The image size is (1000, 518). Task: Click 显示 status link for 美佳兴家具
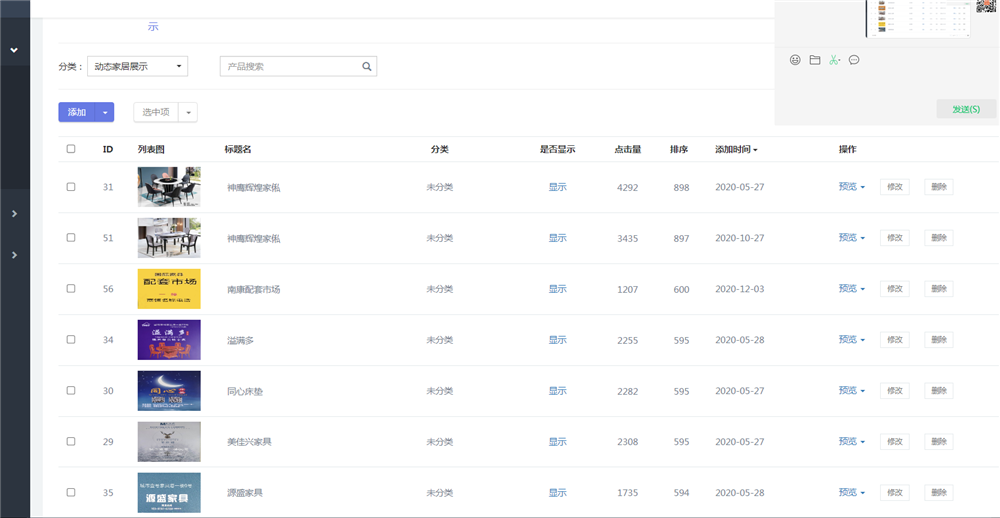click(x=557, y=442)
